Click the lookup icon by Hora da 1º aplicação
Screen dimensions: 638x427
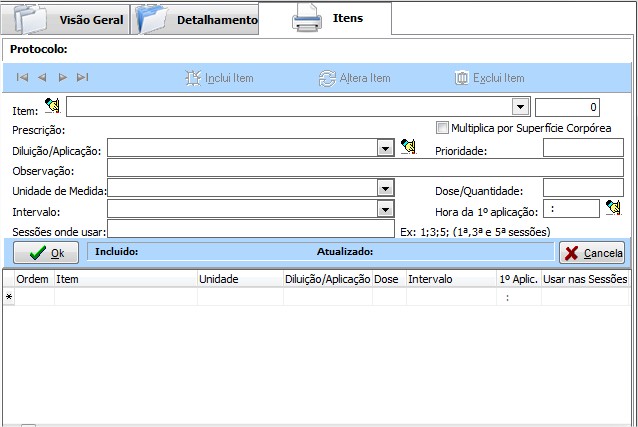(613, 208)
